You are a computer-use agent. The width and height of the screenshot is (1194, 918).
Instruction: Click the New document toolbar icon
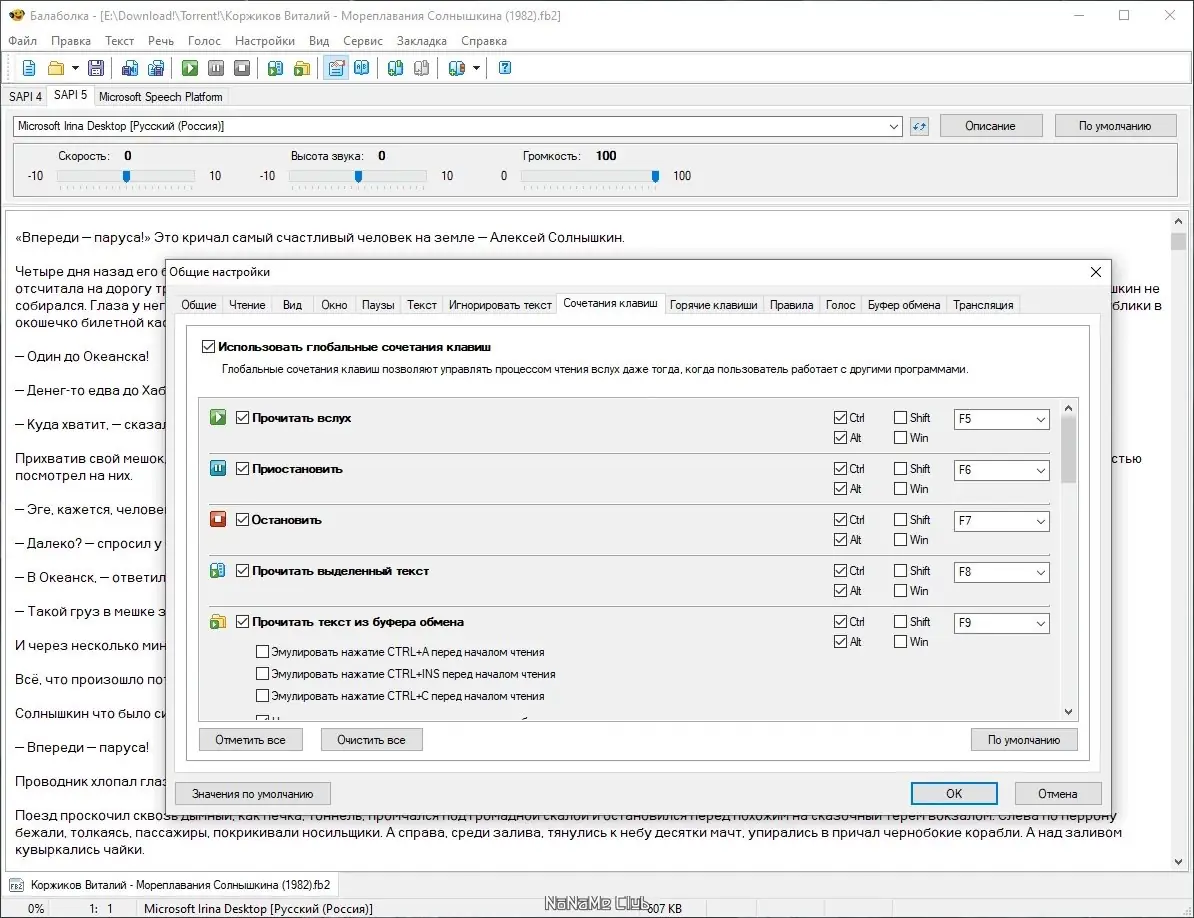click(x=29, y=68)
